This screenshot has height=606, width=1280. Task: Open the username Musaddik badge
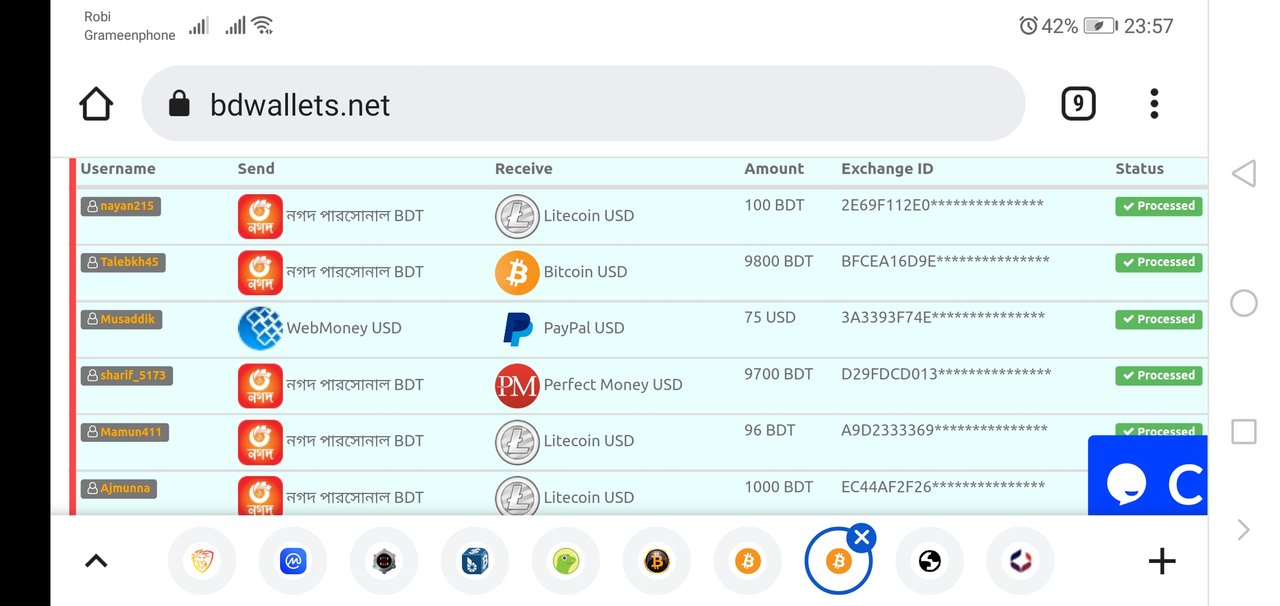pyautogui.click(x=121, y=319)
